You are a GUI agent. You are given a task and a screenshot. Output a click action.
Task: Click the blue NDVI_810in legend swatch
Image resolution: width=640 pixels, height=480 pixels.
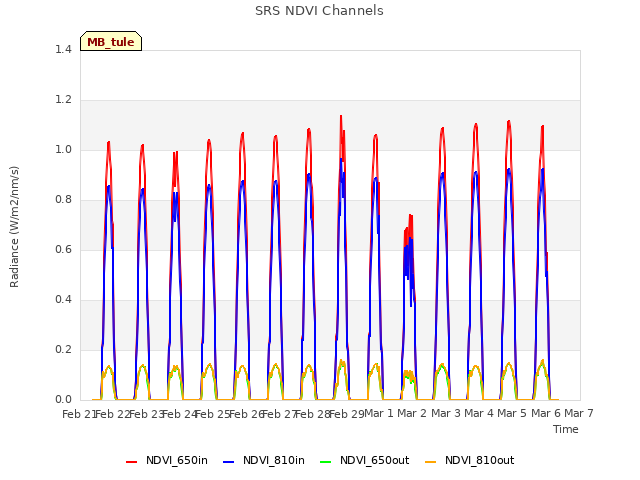click(229, 462)
